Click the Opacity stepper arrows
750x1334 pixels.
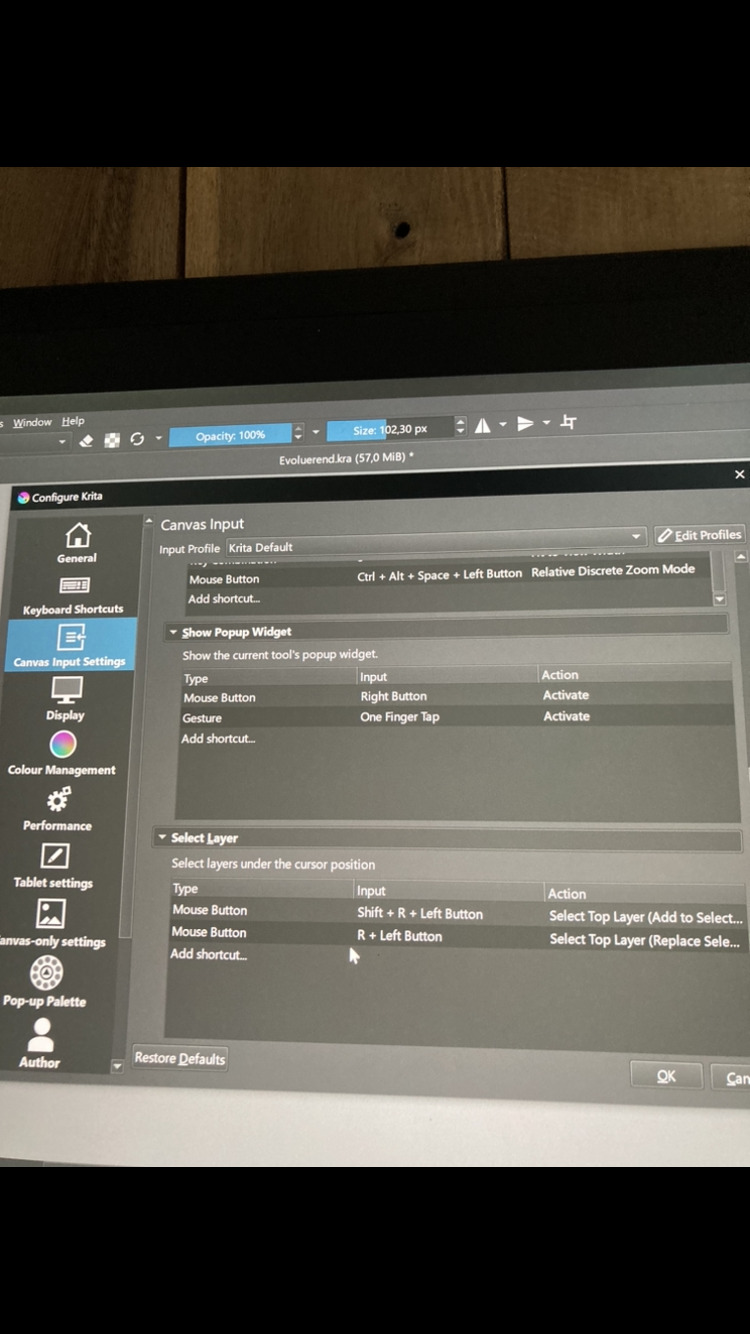point(298,433)
